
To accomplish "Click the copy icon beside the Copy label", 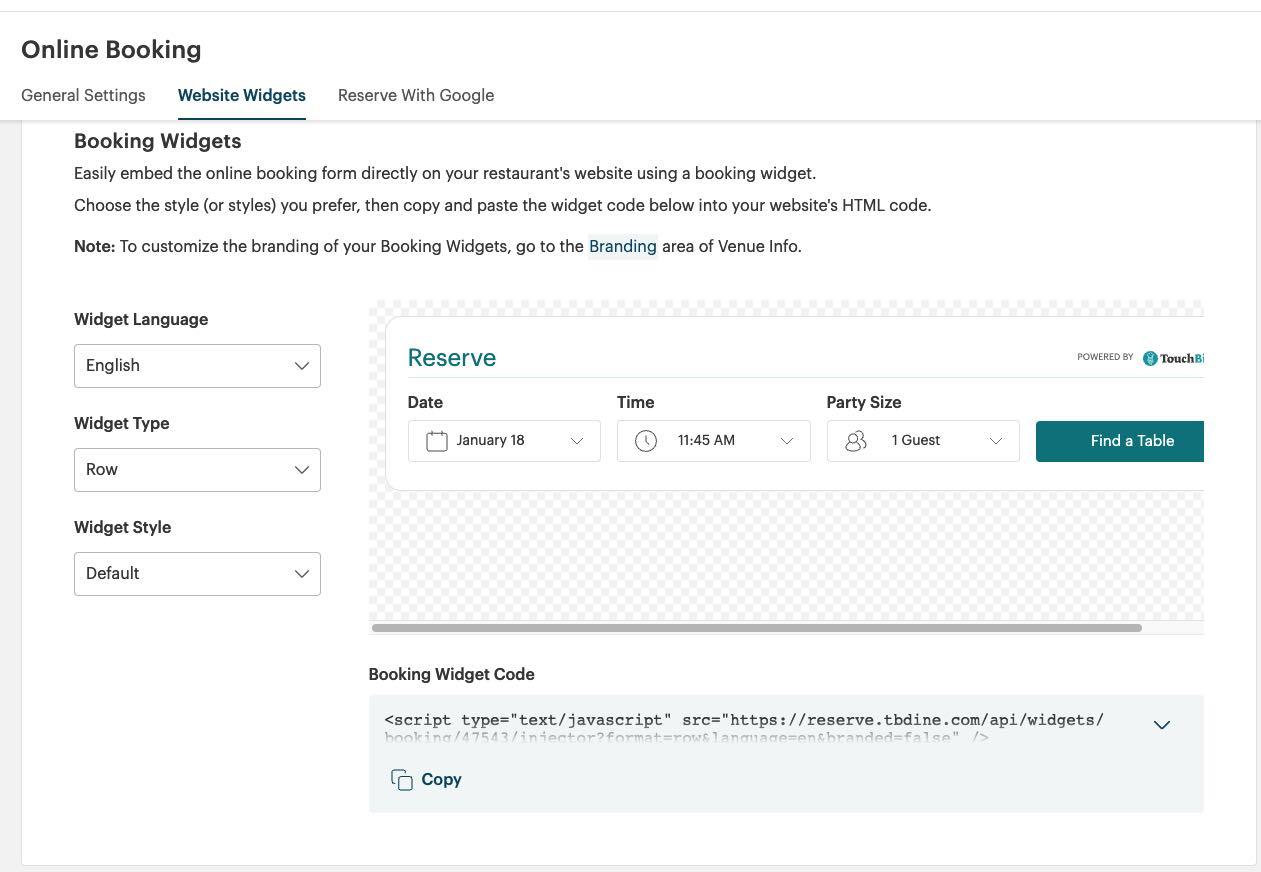I will coord(401,780).
